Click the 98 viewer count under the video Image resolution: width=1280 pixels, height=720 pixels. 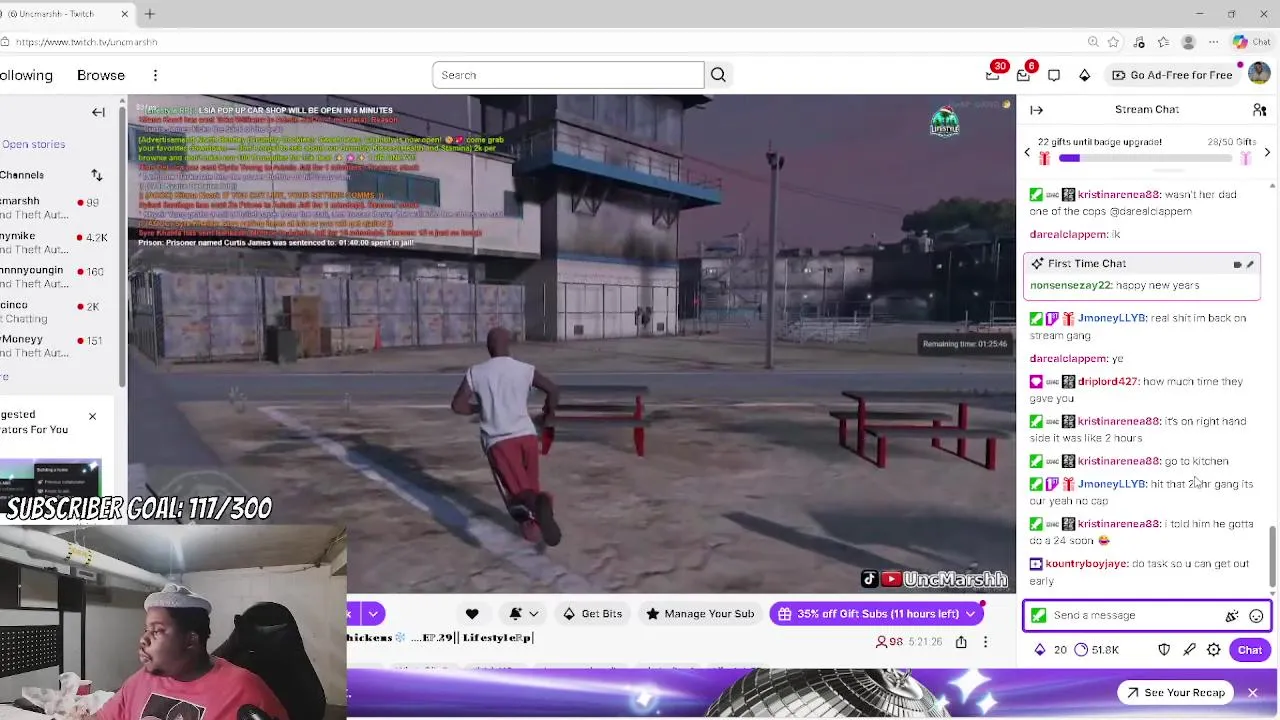coord(889,642)
